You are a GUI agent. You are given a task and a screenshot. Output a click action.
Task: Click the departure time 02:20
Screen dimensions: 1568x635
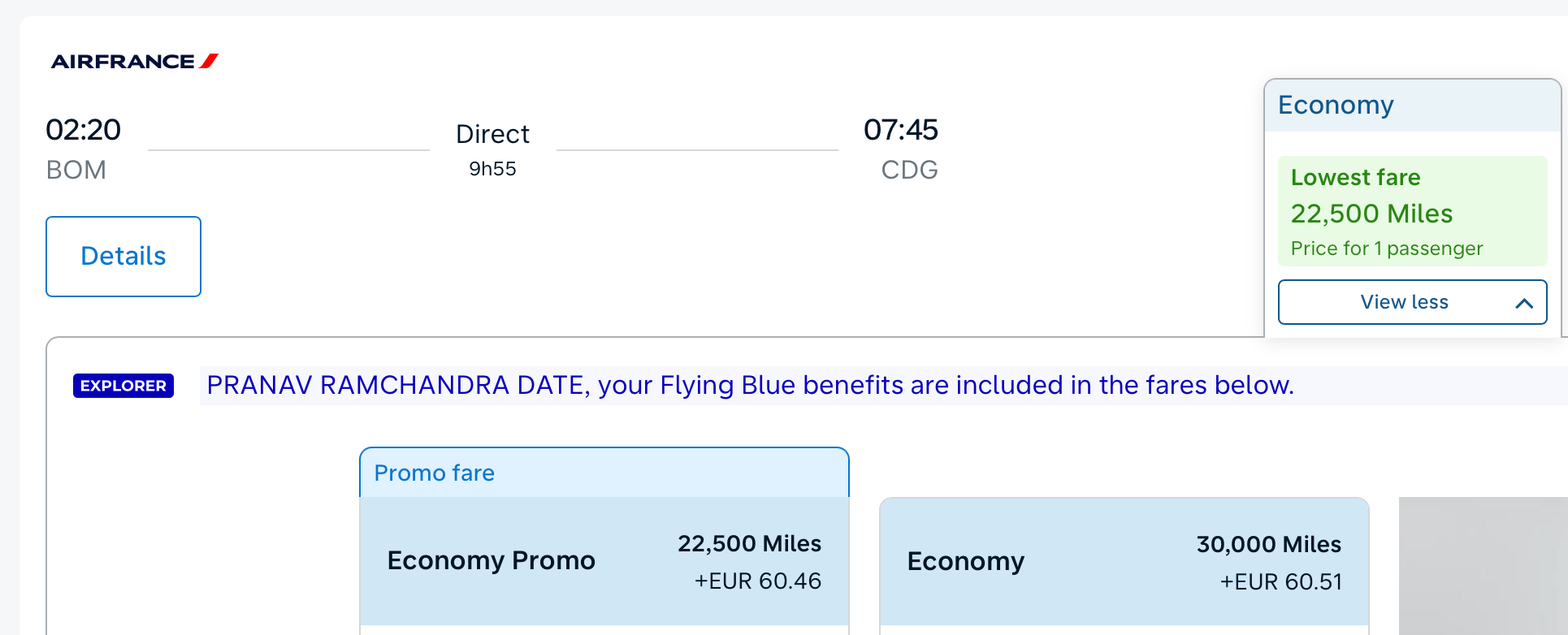(84, 129)
